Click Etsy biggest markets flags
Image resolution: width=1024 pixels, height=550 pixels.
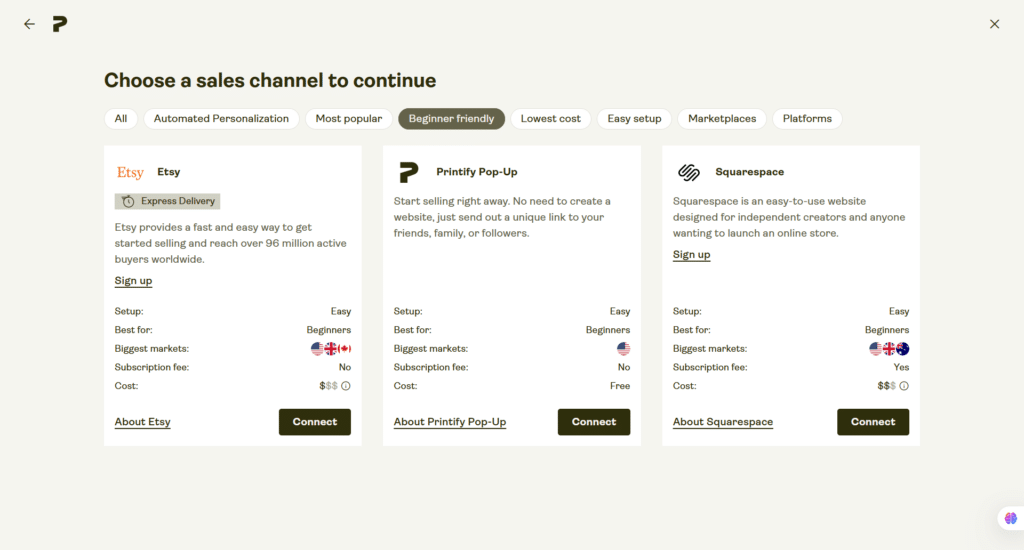(x=330, y=349)
